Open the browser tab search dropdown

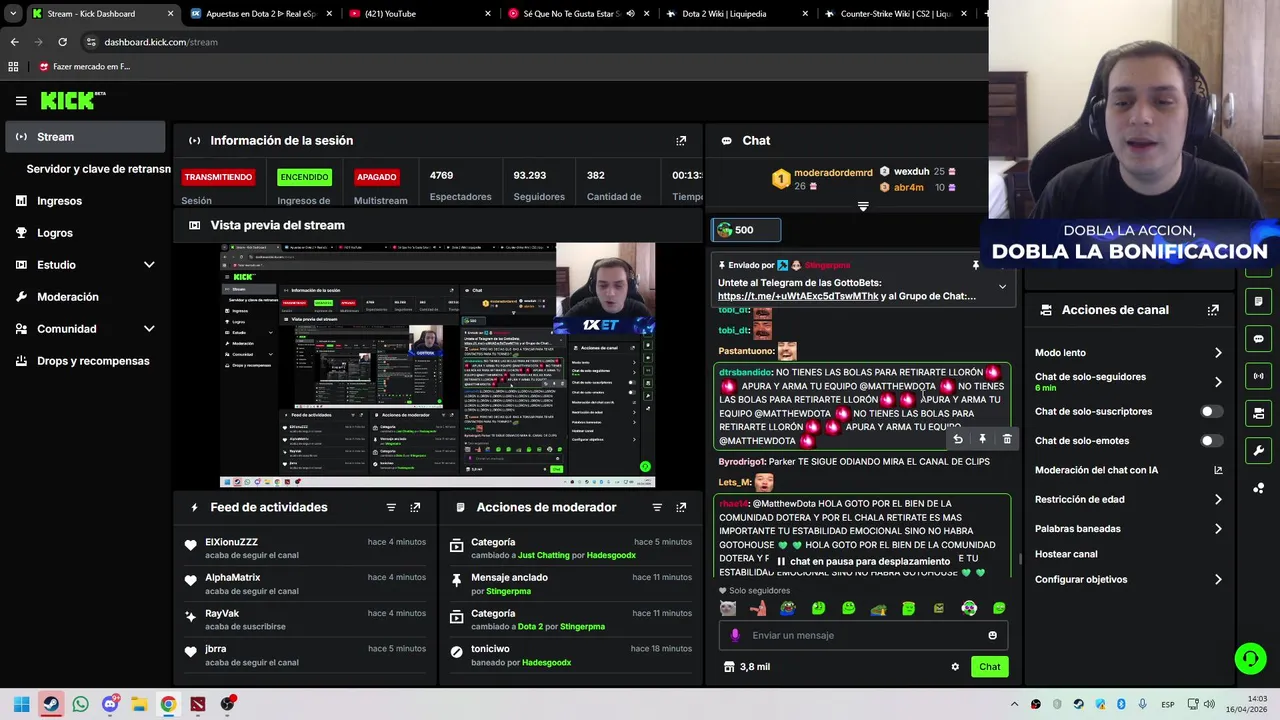point(12,14)
